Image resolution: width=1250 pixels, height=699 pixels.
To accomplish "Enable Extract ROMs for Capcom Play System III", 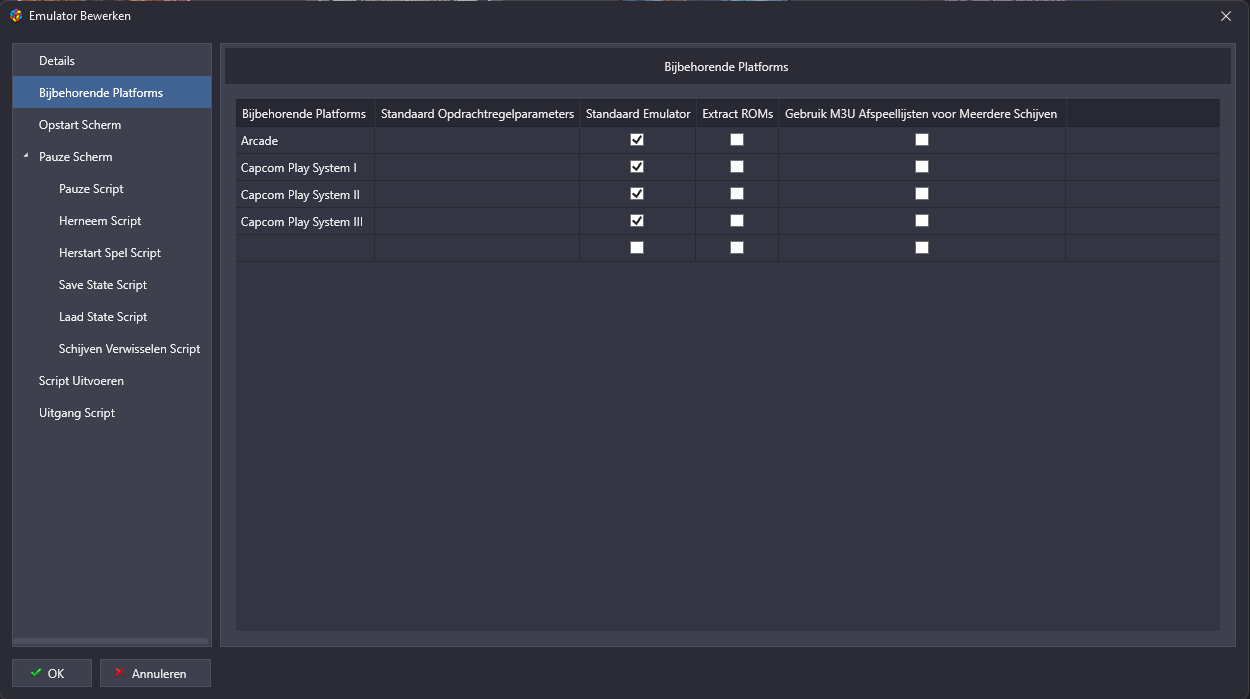I will [x=737, y=221].
